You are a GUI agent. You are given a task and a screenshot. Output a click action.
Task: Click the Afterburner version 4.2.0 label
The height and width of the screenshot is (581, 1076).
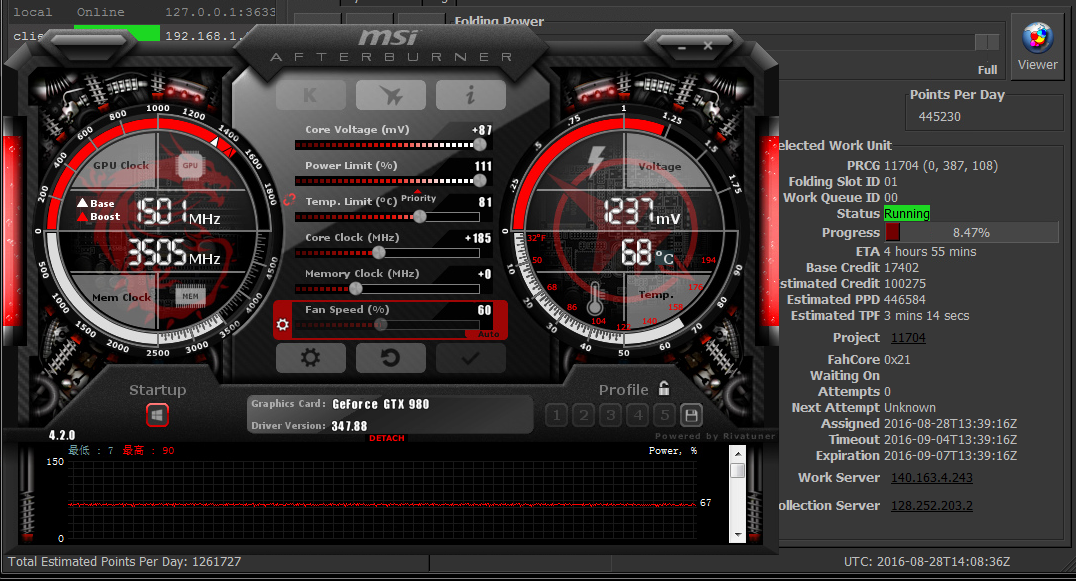pos(62,435)
